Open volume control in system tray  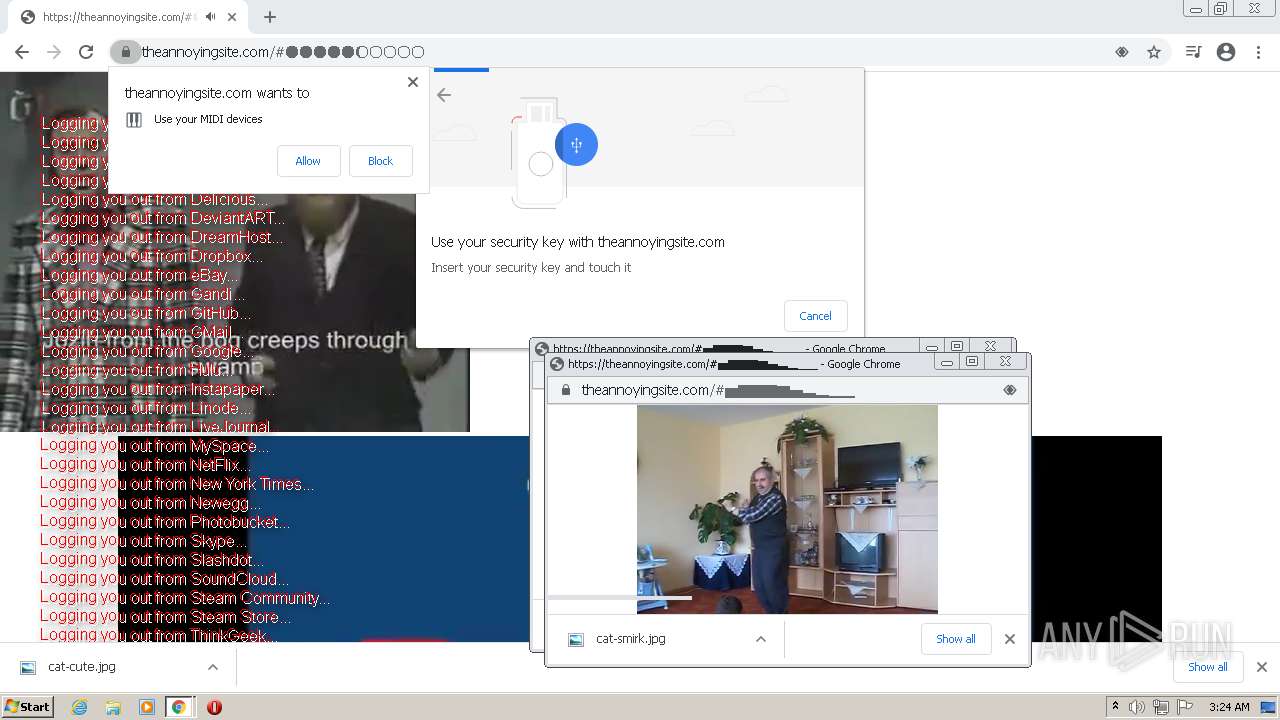(1137, 707)
